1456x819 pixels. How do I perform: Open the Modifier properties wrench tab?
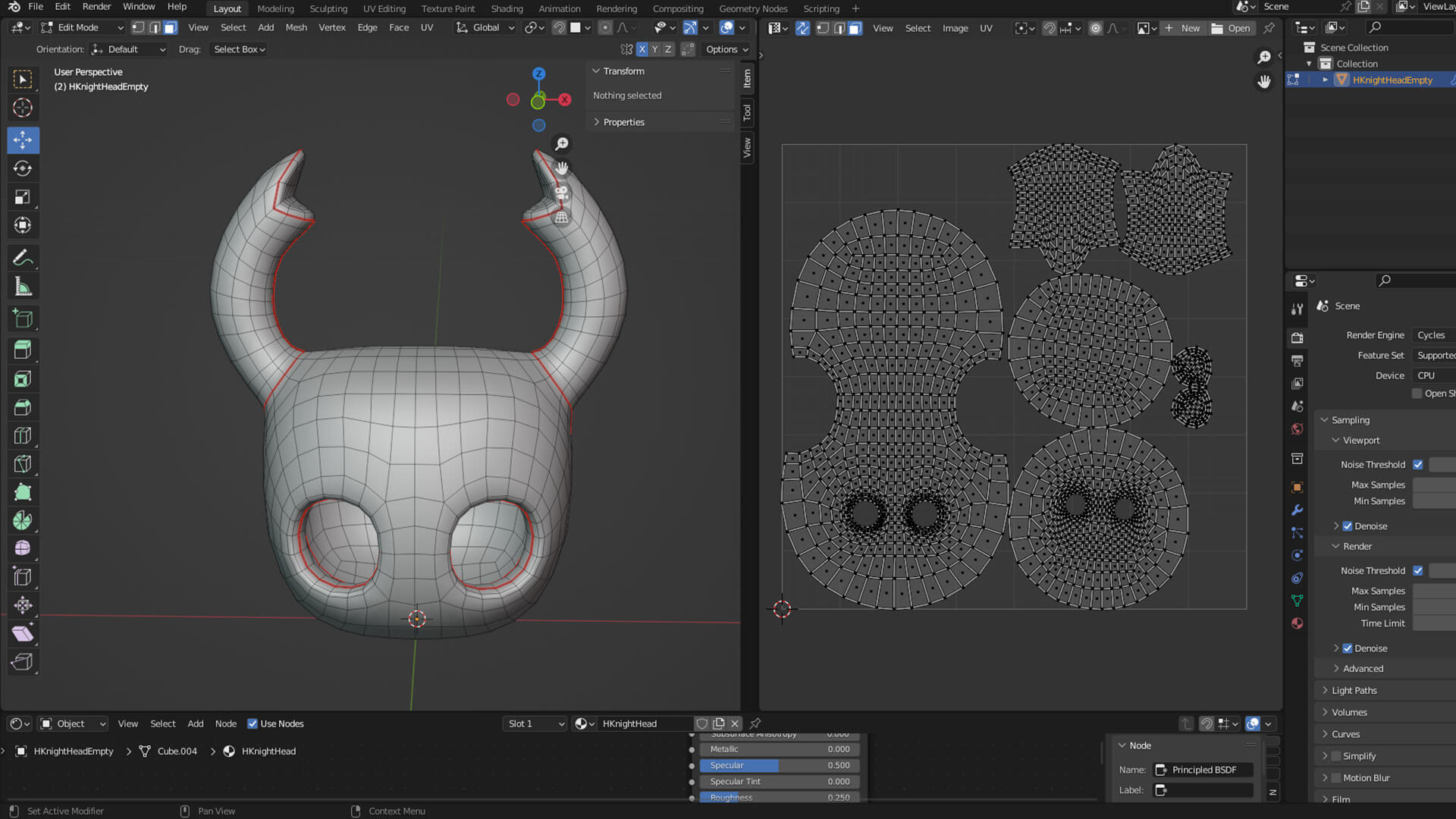[x=1298, y=510]
